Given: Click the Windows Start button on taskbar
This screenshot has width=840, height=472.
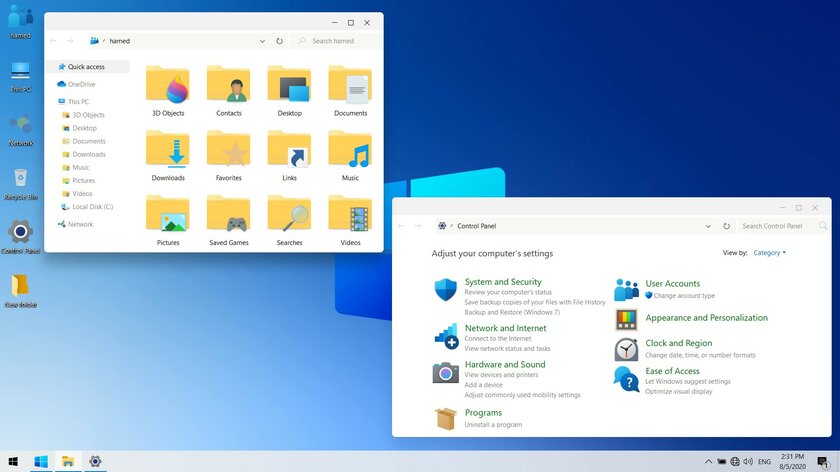Looking at the screenshot, I should [42, 461].
